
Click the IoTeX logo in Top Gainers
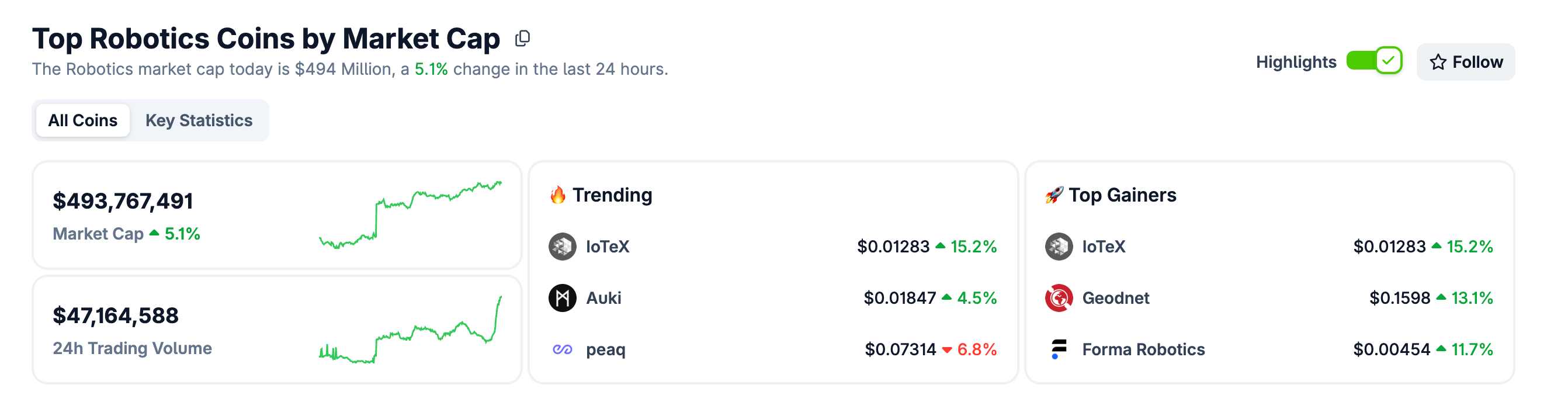pyautogui.click(x=1059, y=247)
